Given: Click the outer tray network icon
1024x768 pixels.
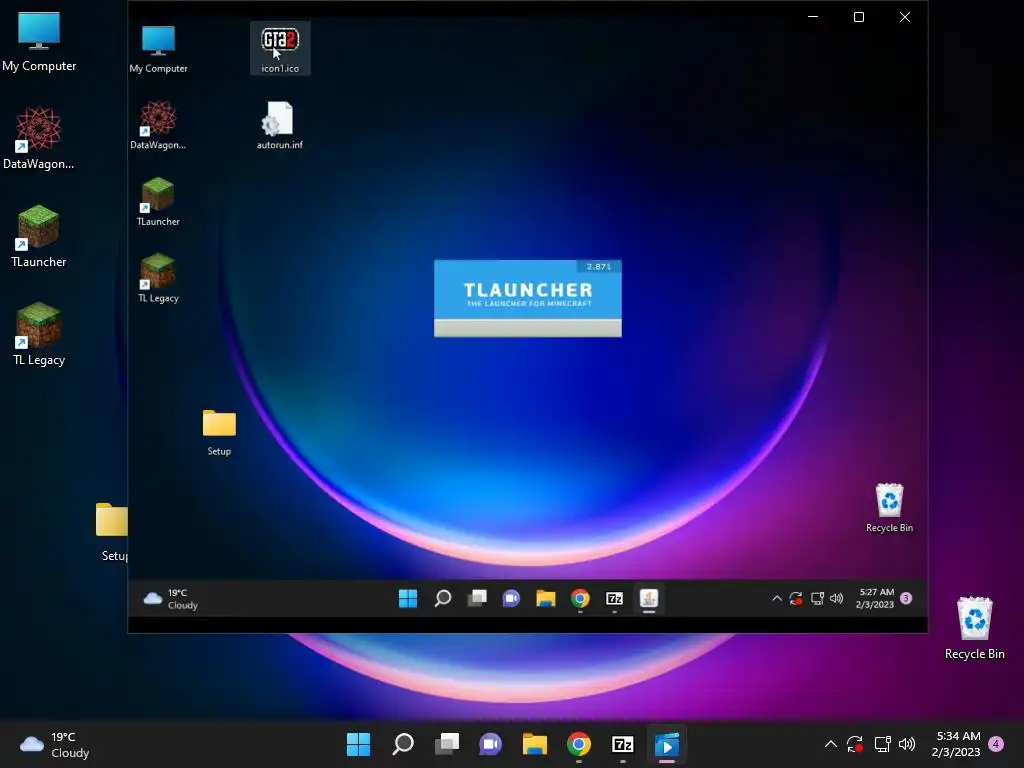Looking at the screenshot, I should click(882, 744).
